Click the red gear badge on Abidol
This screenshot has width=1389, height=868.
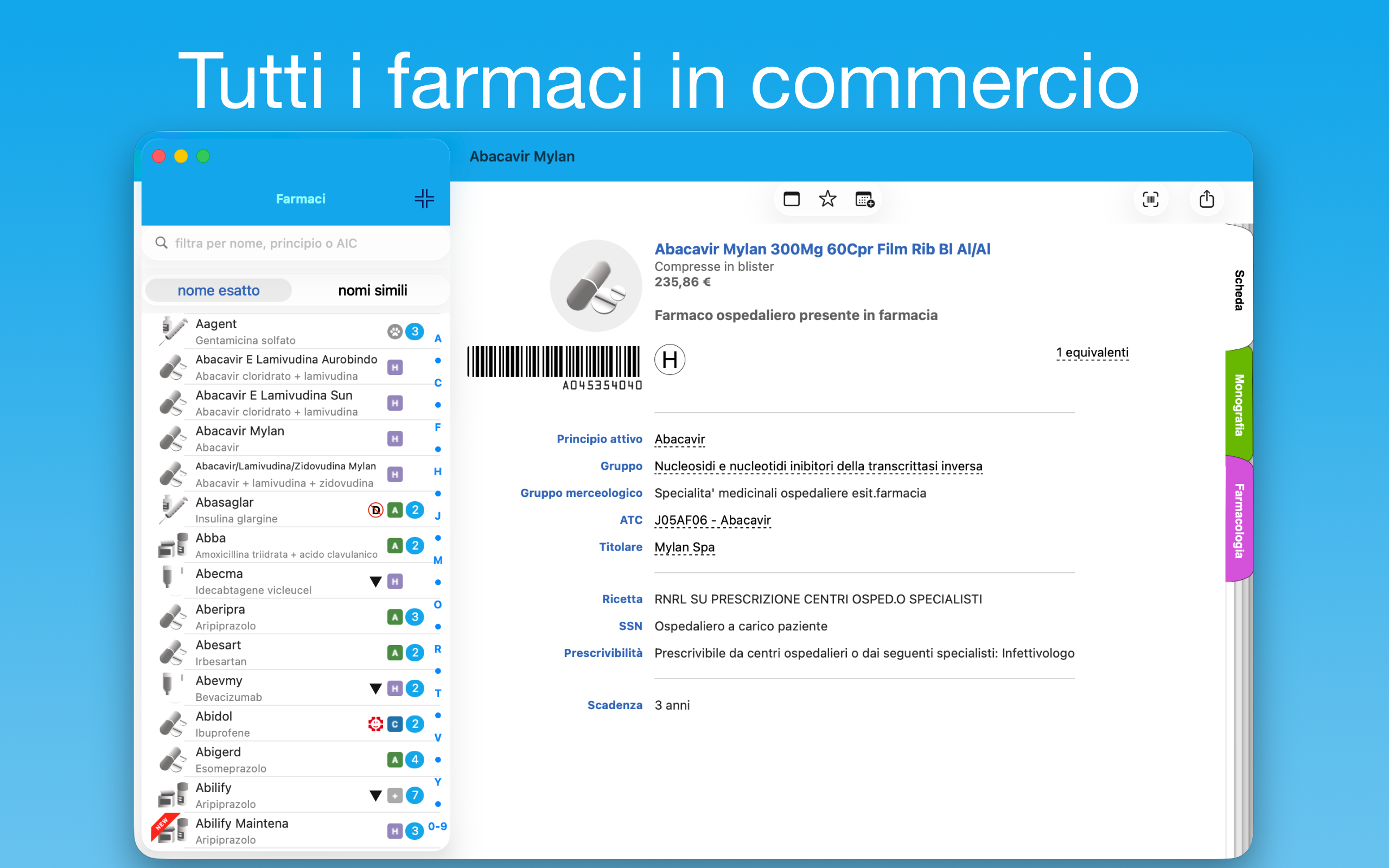[x=375, y=724]
